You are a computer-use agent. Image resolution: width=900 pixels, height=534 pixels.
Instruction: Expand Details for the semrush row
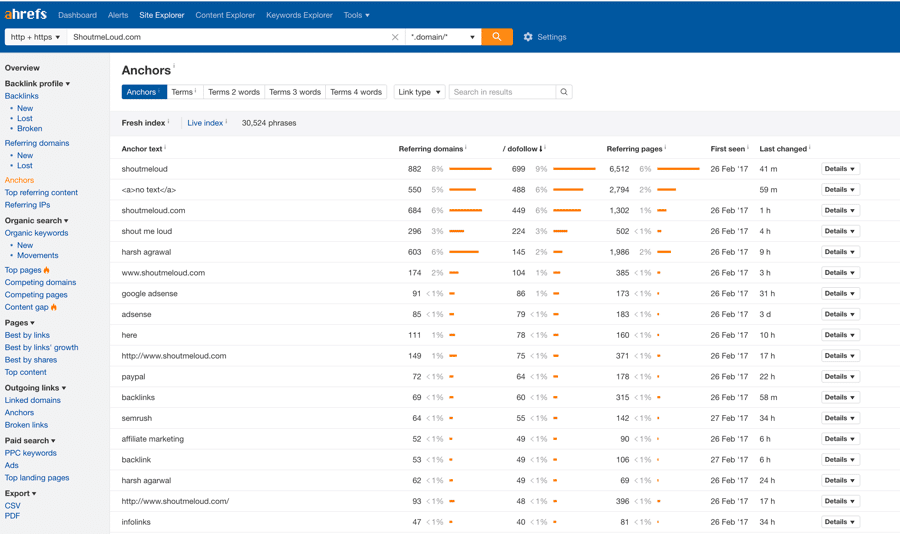coord(840,418)
